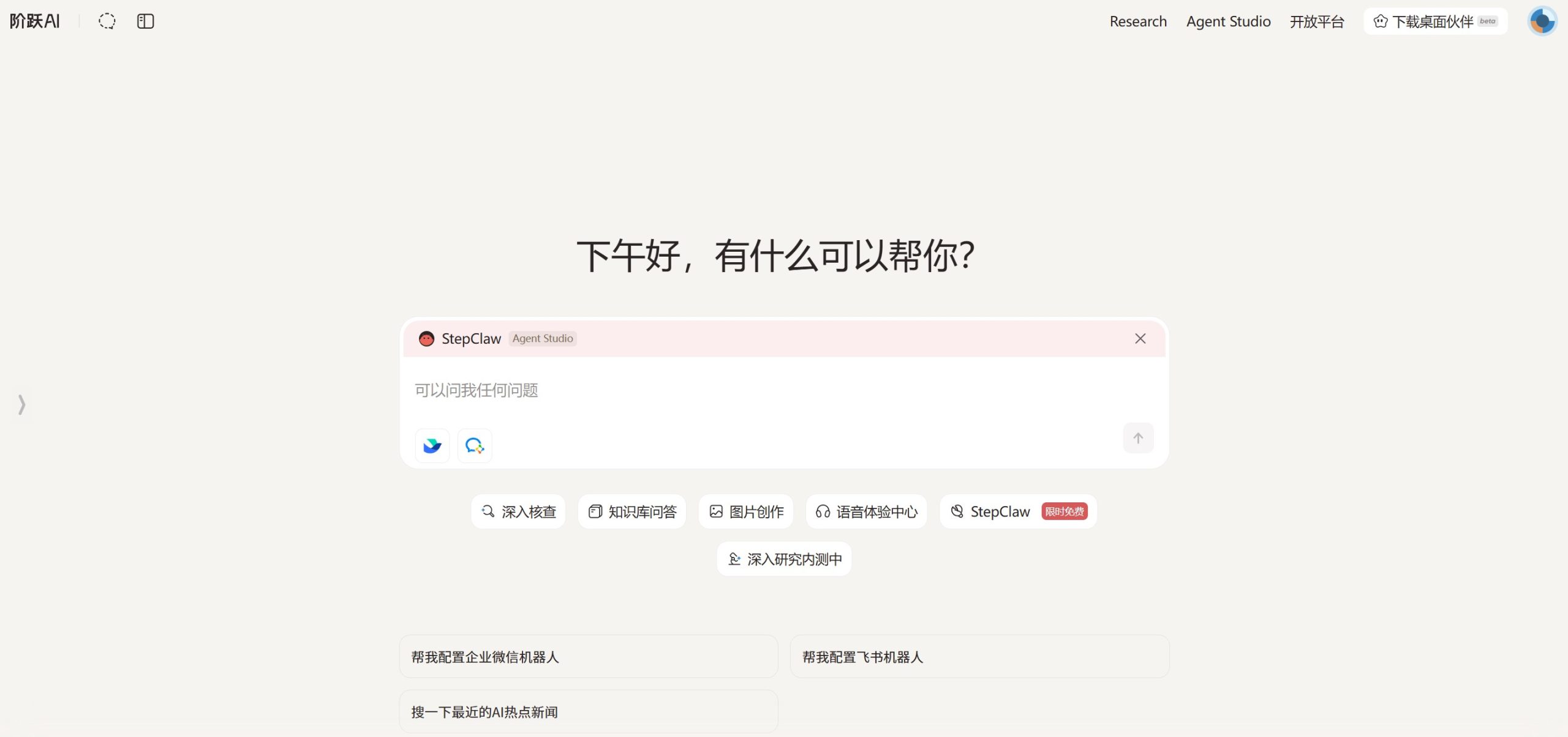Click the 下载桌面伙伴 beta button
Viewport: 1568px width, 737px height.
point(1436,21)
